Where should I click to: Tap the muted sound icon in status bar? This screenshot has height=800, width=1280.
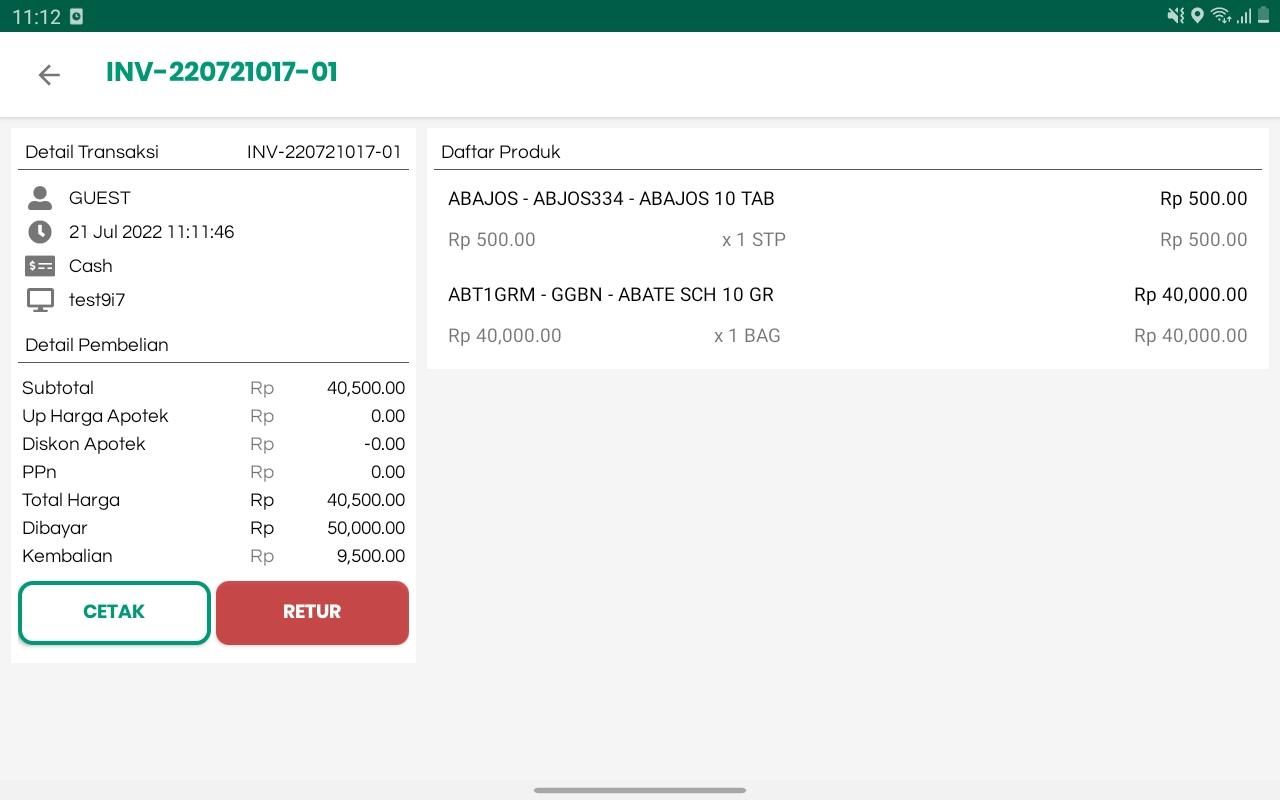[1175, 15]
